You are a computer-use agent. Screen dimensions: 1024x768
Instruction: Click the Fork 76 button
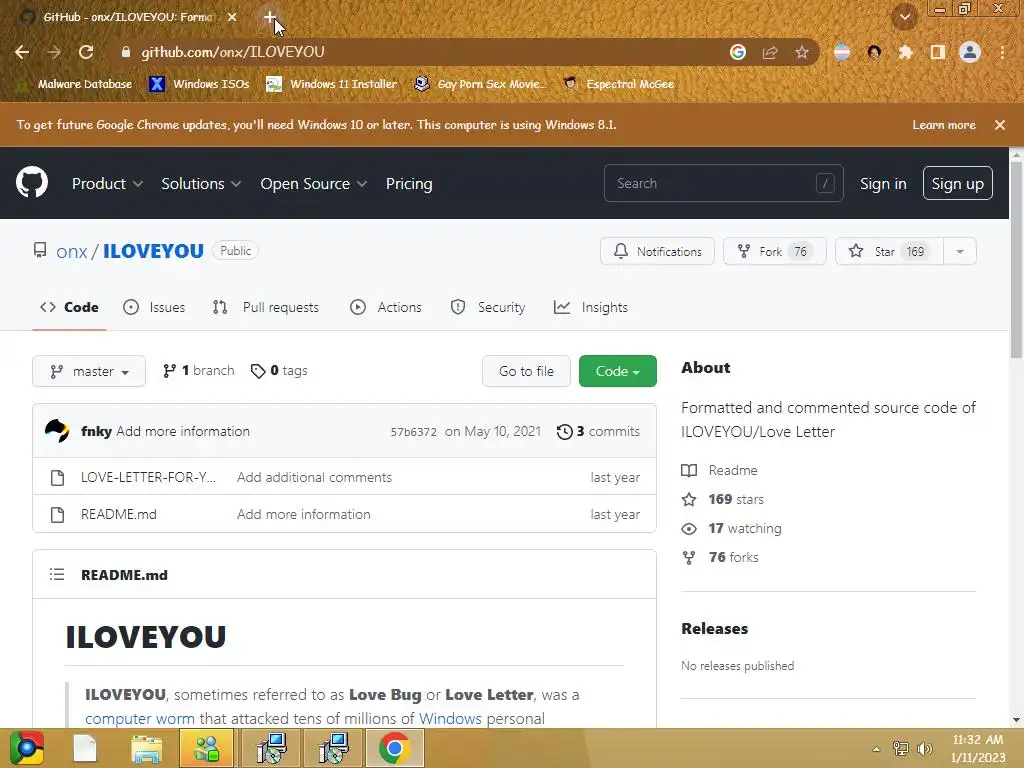pyautogui.click(x=775, y=251)
